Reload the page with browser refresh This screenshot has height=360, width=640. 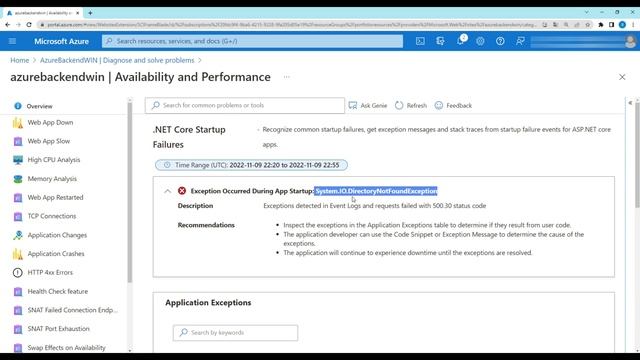29,24
